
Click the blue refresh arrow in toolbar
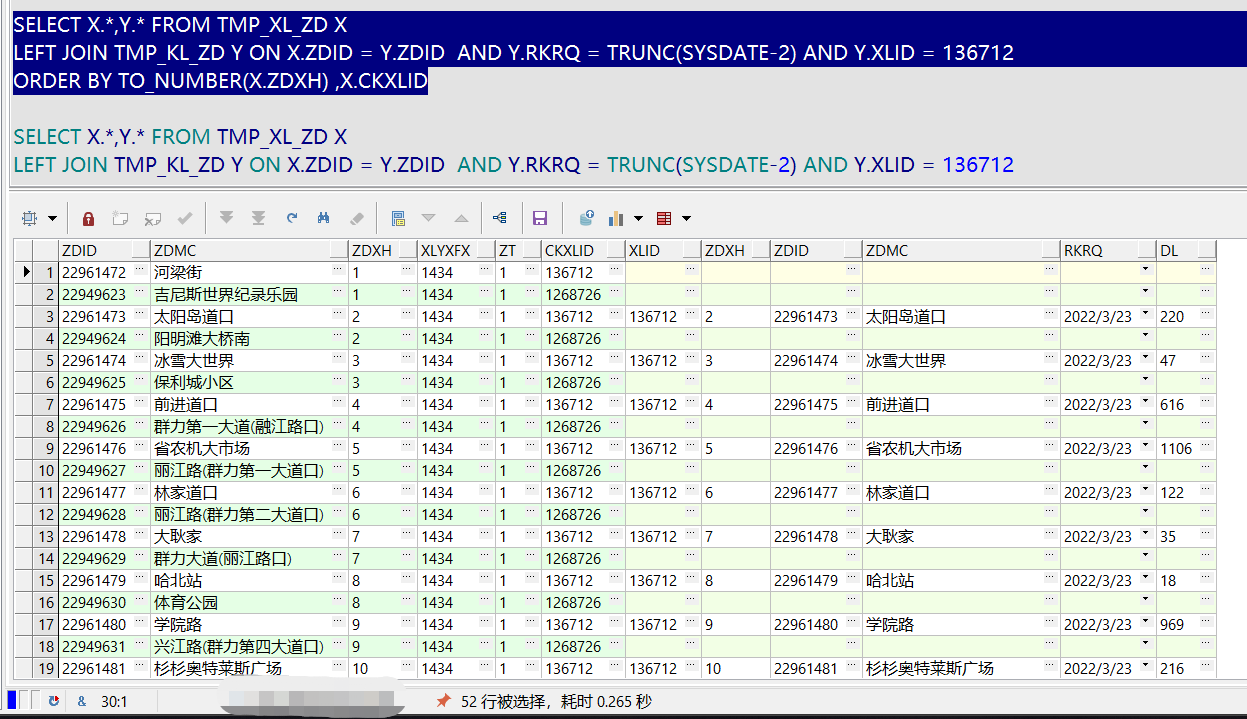coord(291,218)
